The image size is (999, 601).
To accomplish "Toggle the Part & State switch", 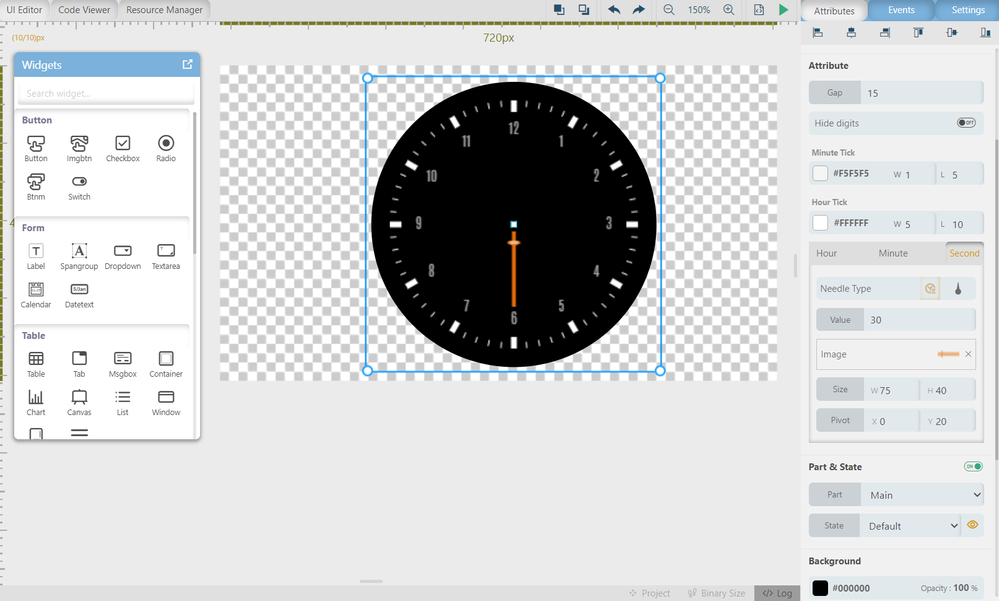I will [x=973, y=467].
